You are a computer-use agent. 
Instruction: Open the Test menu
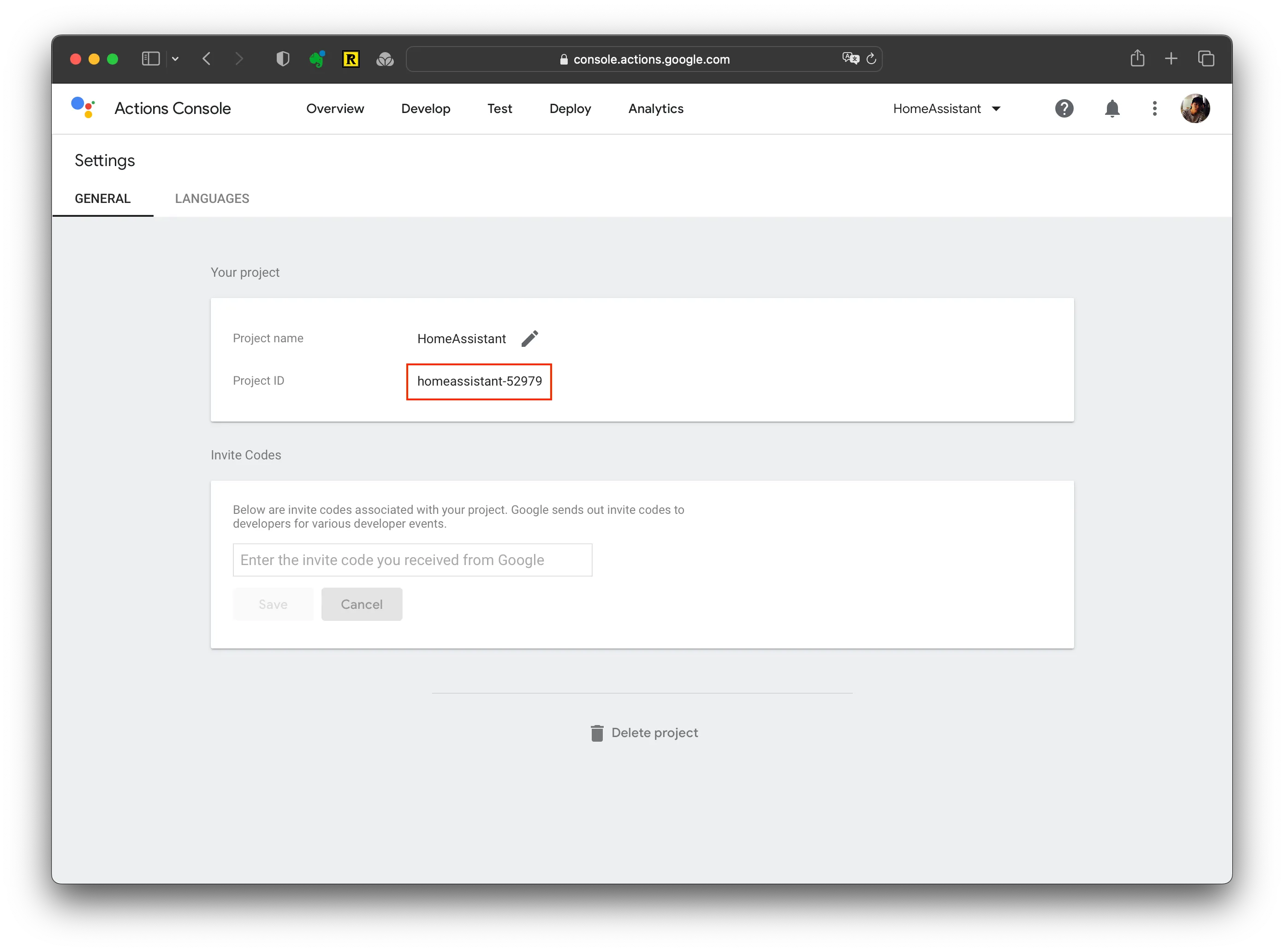tap(499, 108)
